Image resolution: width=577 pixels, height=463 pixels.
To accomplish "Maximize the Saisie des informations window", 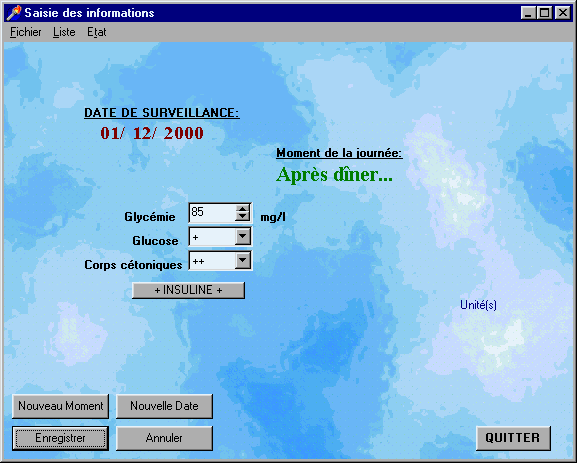I will tap(544, 13).
